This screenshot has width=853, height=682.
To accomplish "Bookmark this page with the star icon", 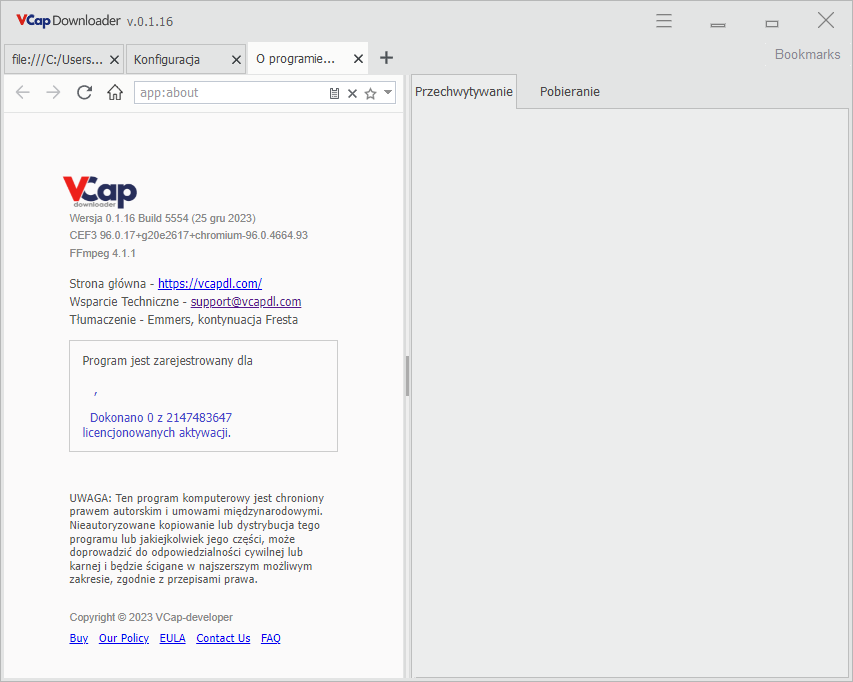I will click(x=370, y=94).
